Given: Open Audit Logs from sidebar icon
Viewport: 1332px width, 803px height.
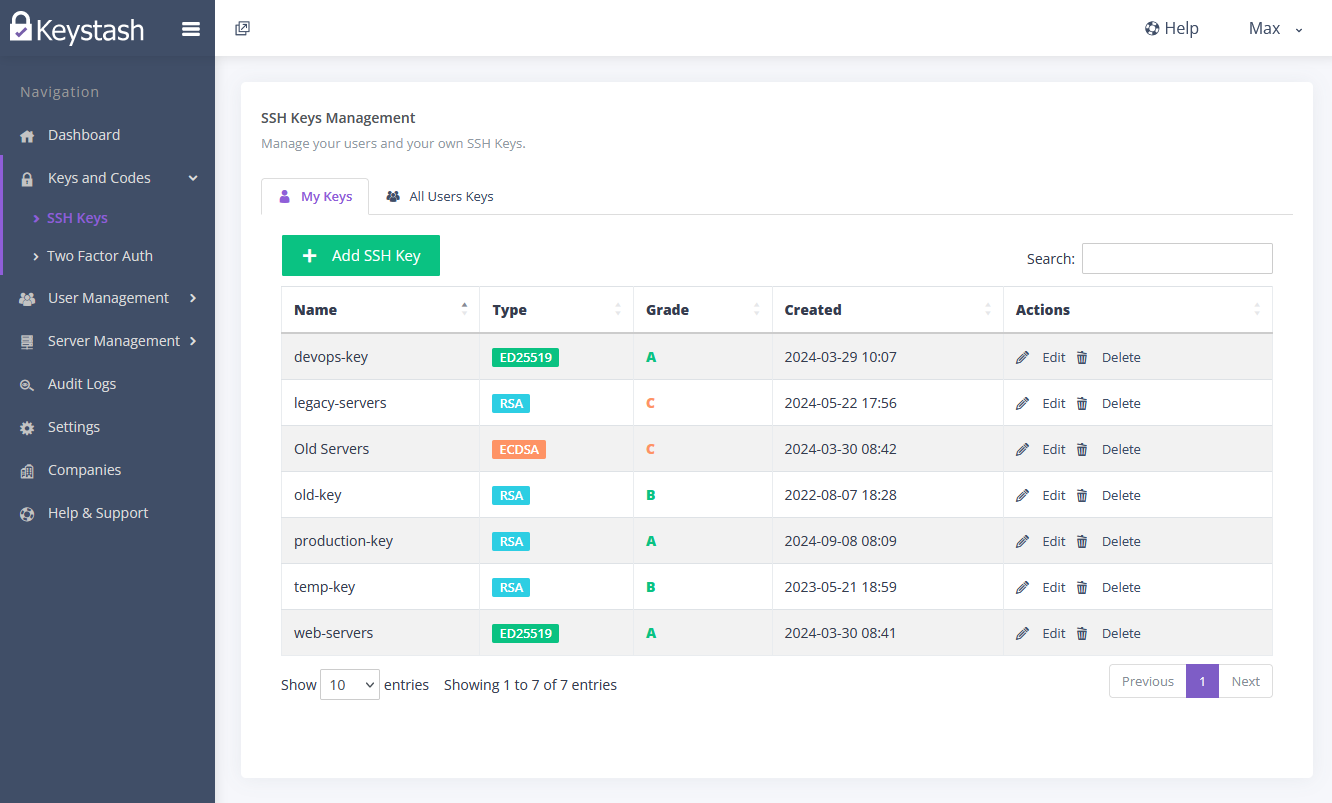Looking at the screenshot, I should pyautogui.click(x=28, y=384).
